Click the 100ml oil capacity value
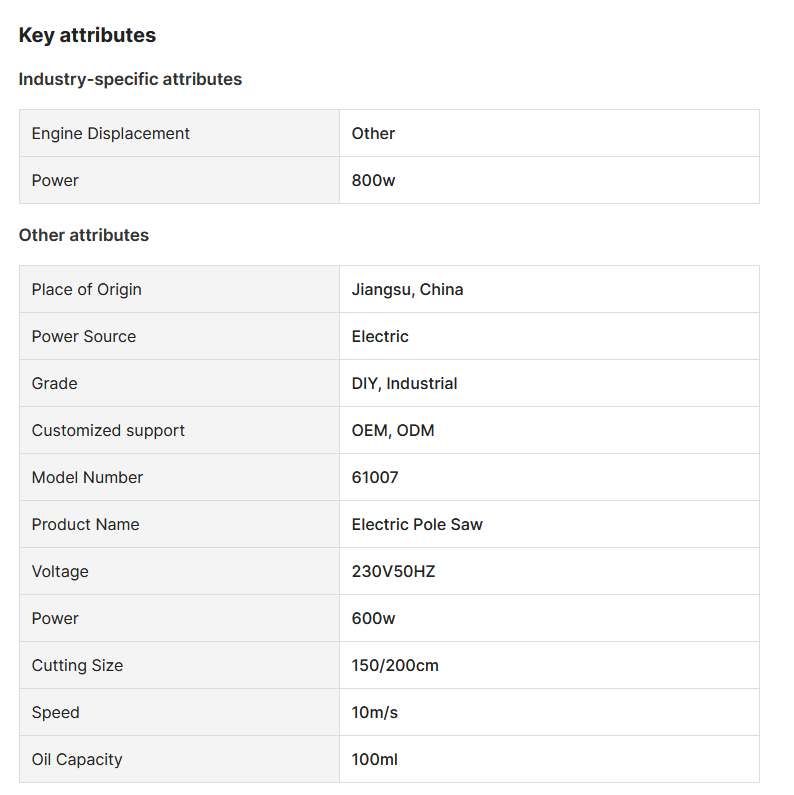Image resolution: width=794 pixels, height=795 pixels. pos(374,759)
